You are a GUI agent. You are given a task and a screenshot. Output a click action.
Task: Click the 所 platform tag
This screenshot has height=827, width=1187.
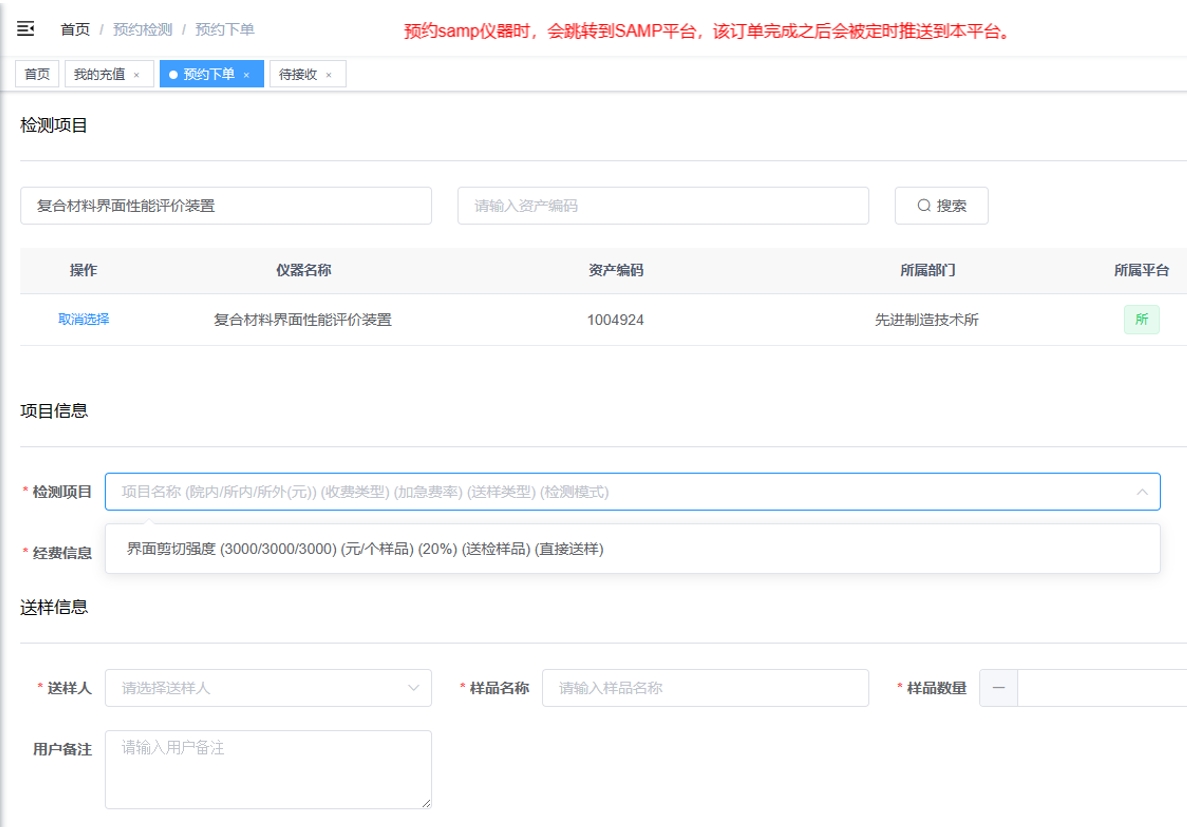(1142, 320)
